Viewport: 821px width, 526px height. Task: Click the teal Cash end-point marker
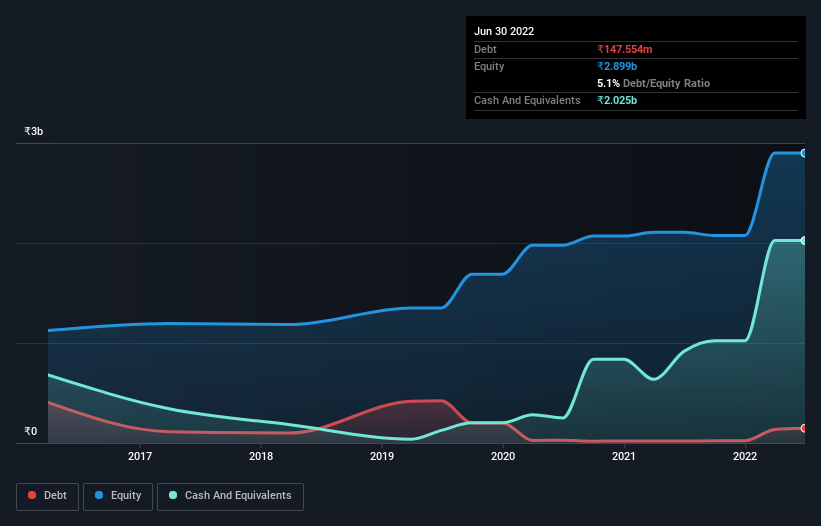pyautogui.click(x=804, y=241)
